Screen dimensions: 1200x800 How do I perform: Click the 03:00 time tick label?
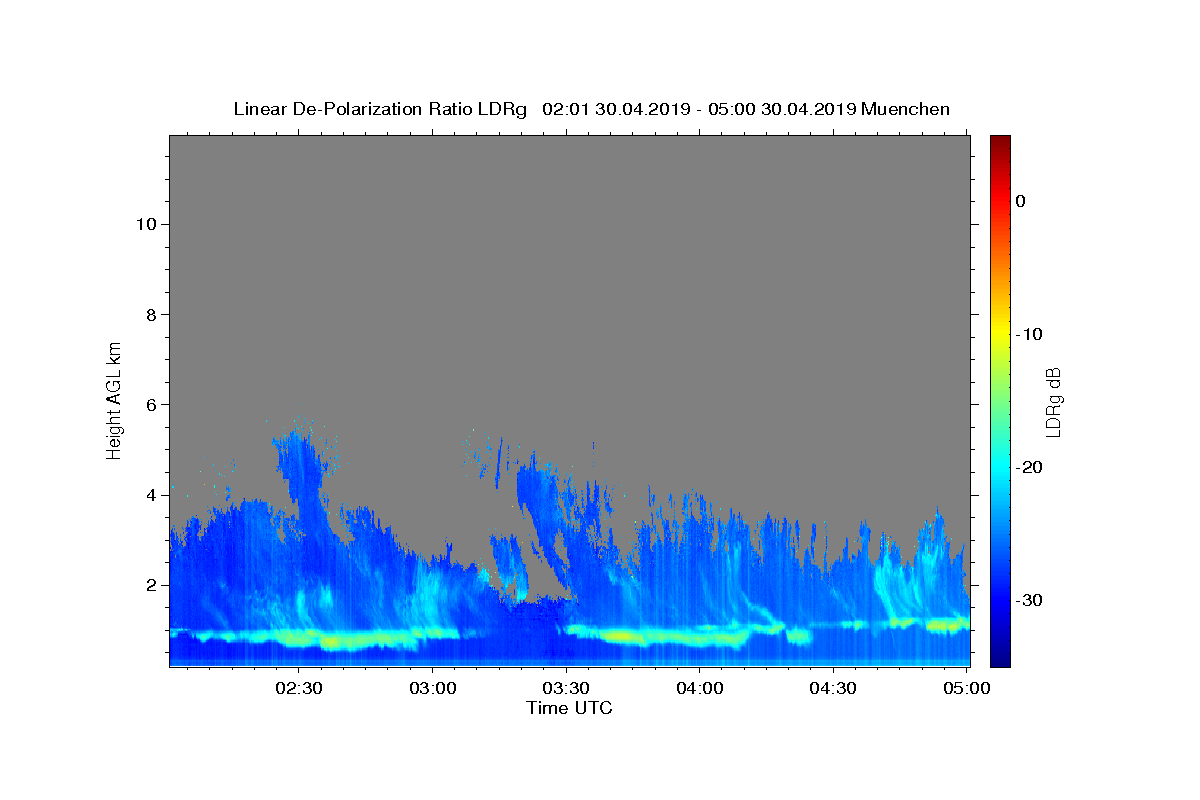(432, 688)
